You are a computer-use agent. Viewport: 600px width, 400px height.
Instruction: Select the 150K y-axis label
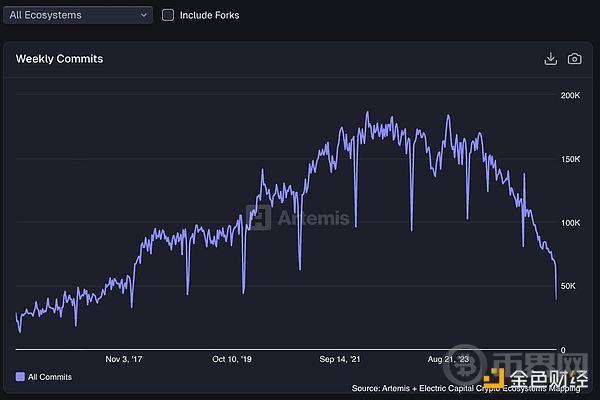click(569, 159)
